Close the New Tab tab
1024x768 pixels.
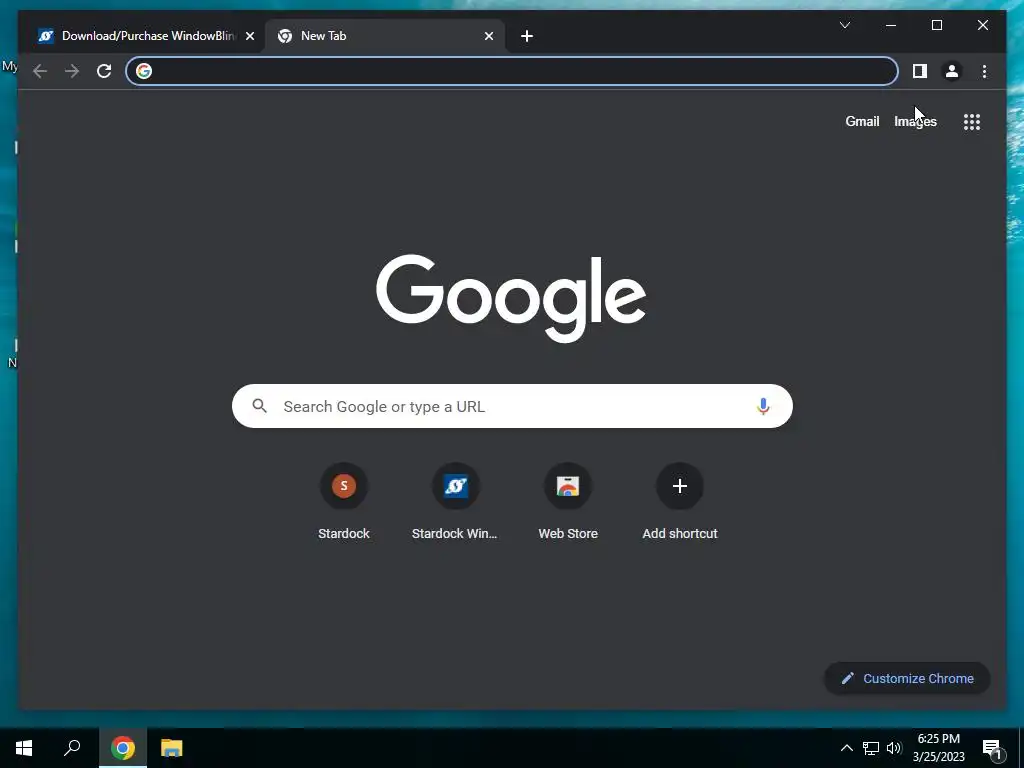tap(488, 36)
